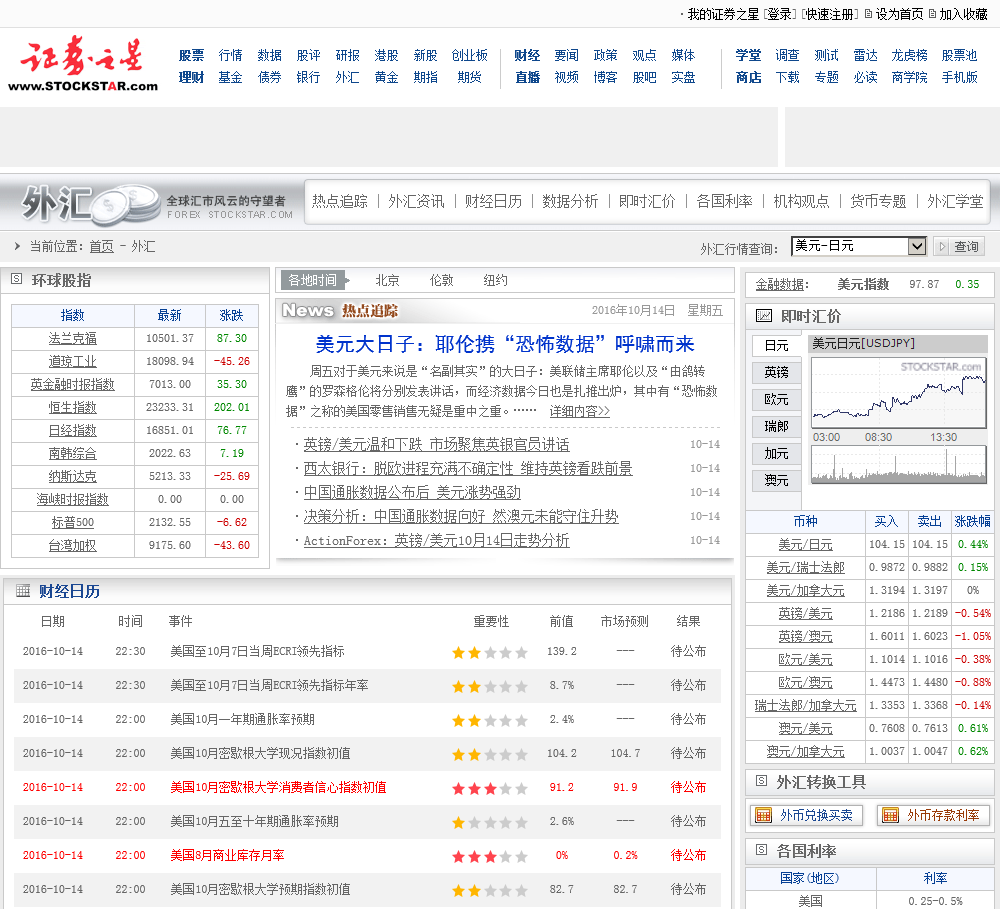1000x909 pixels.
Task: Select 伦敦 in the local time tabs
Action: [x=441, y=280]
